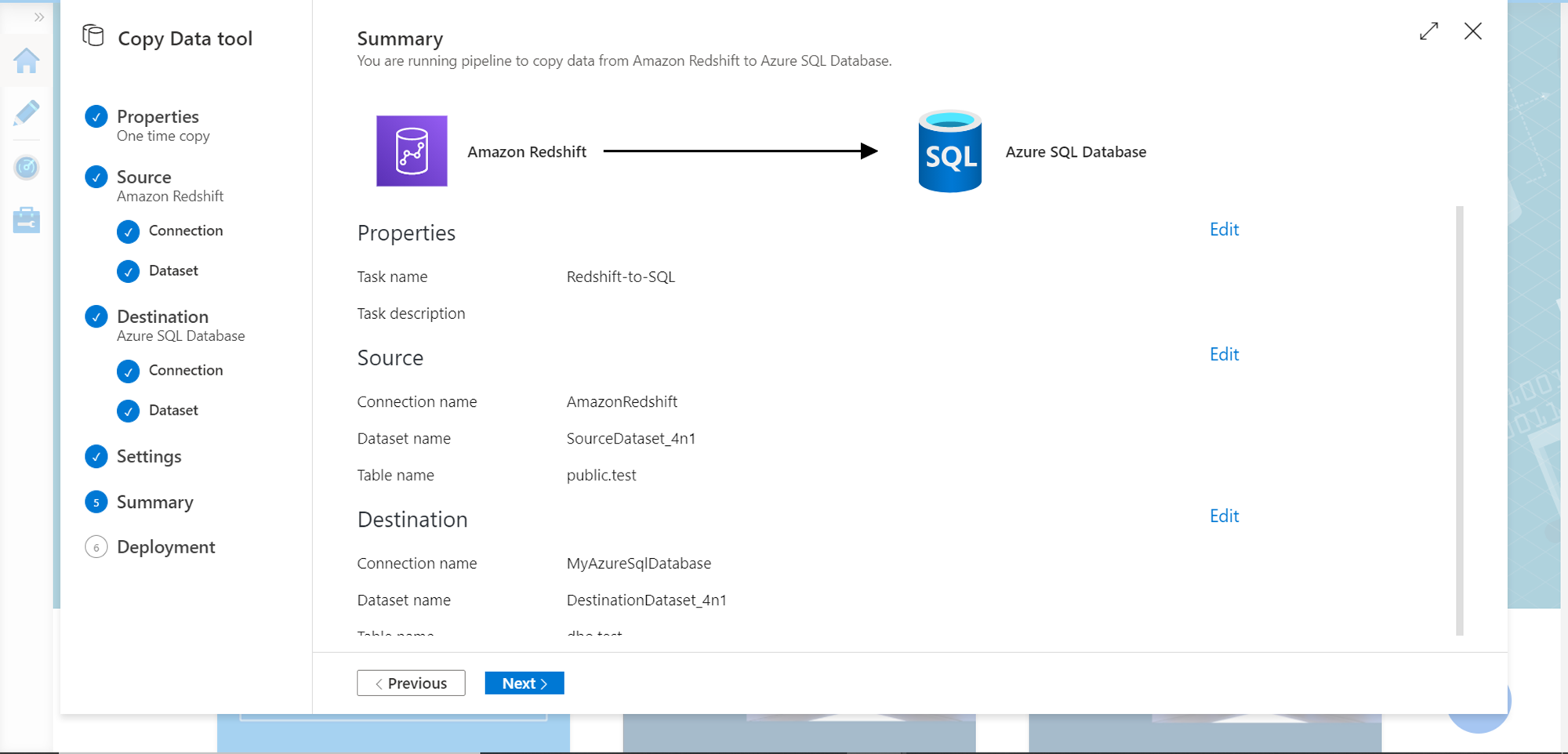Screen dimensions: 1568x754
Task: Expand the left sidebar with double chevron
Action: 38,17
